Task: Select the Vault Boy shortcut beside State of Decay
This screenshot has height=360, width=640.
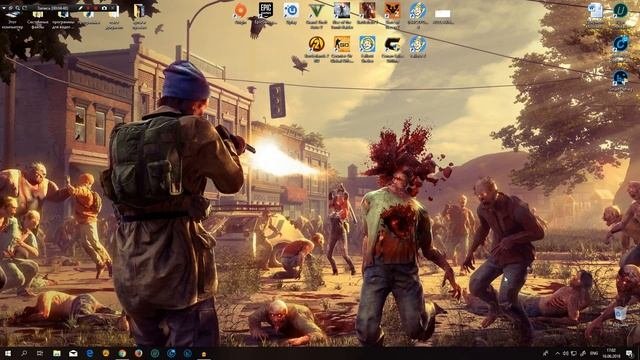Action: (418, 15)
